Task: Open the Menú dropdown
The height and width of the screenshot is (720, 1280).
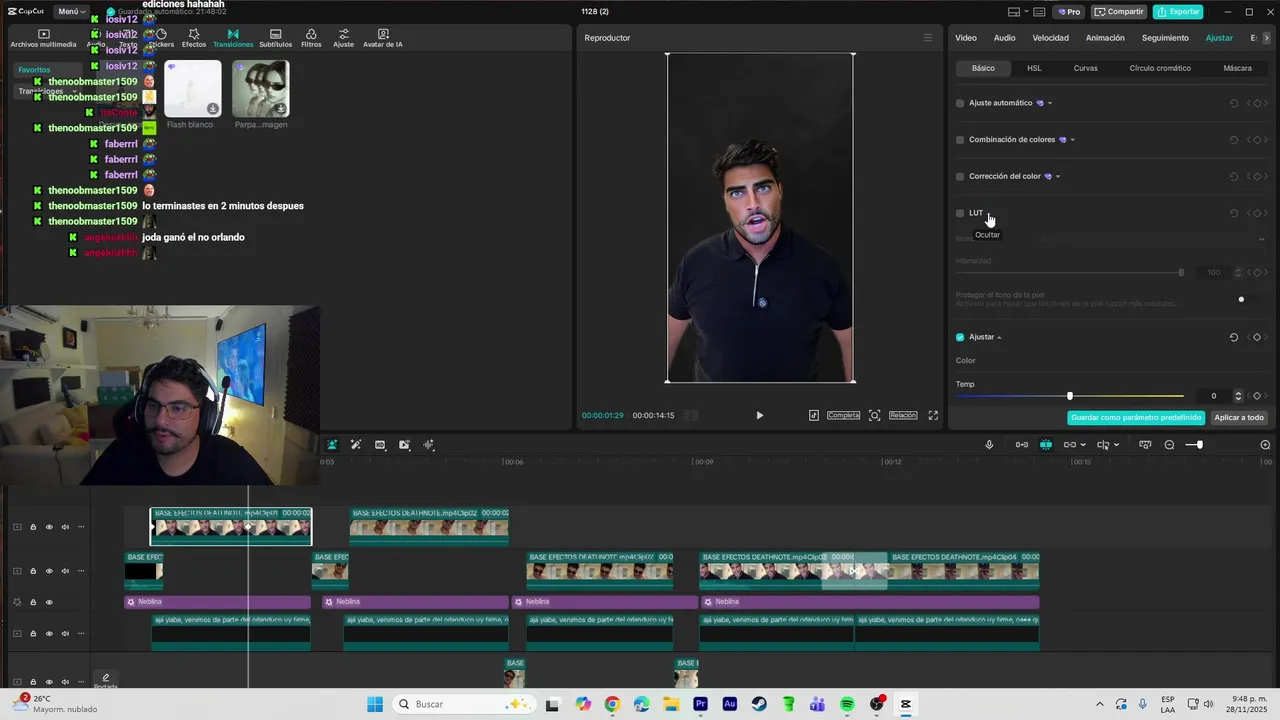Action: point(71,11)
